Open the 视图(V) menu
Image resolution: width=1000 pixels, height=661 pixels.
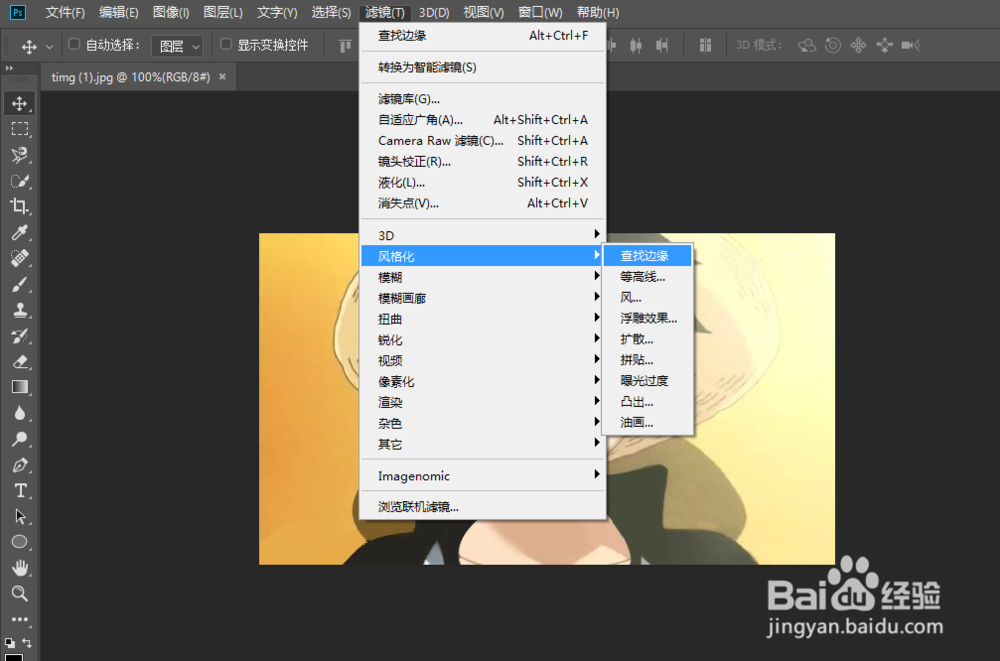484,13
